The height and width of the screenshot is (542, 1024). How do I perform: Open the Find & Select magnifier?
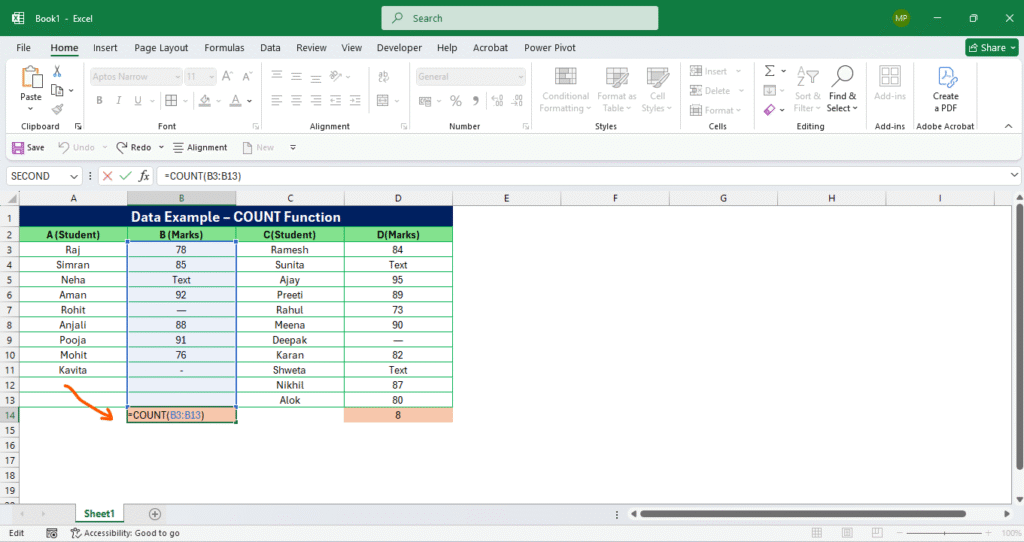(843, 77)
